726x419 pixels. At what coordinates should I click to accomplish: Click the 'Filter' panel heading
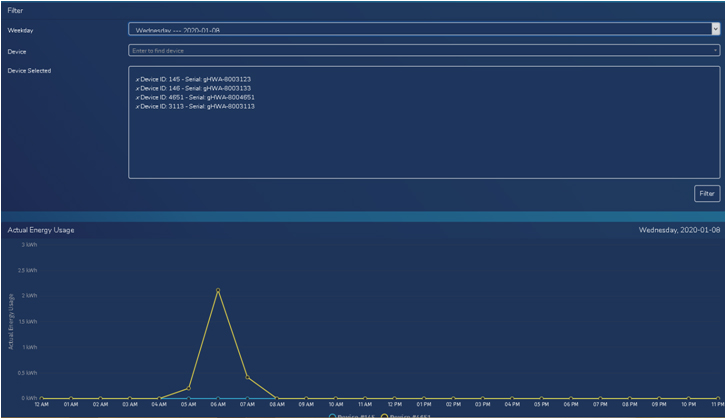tap(15, 10)
